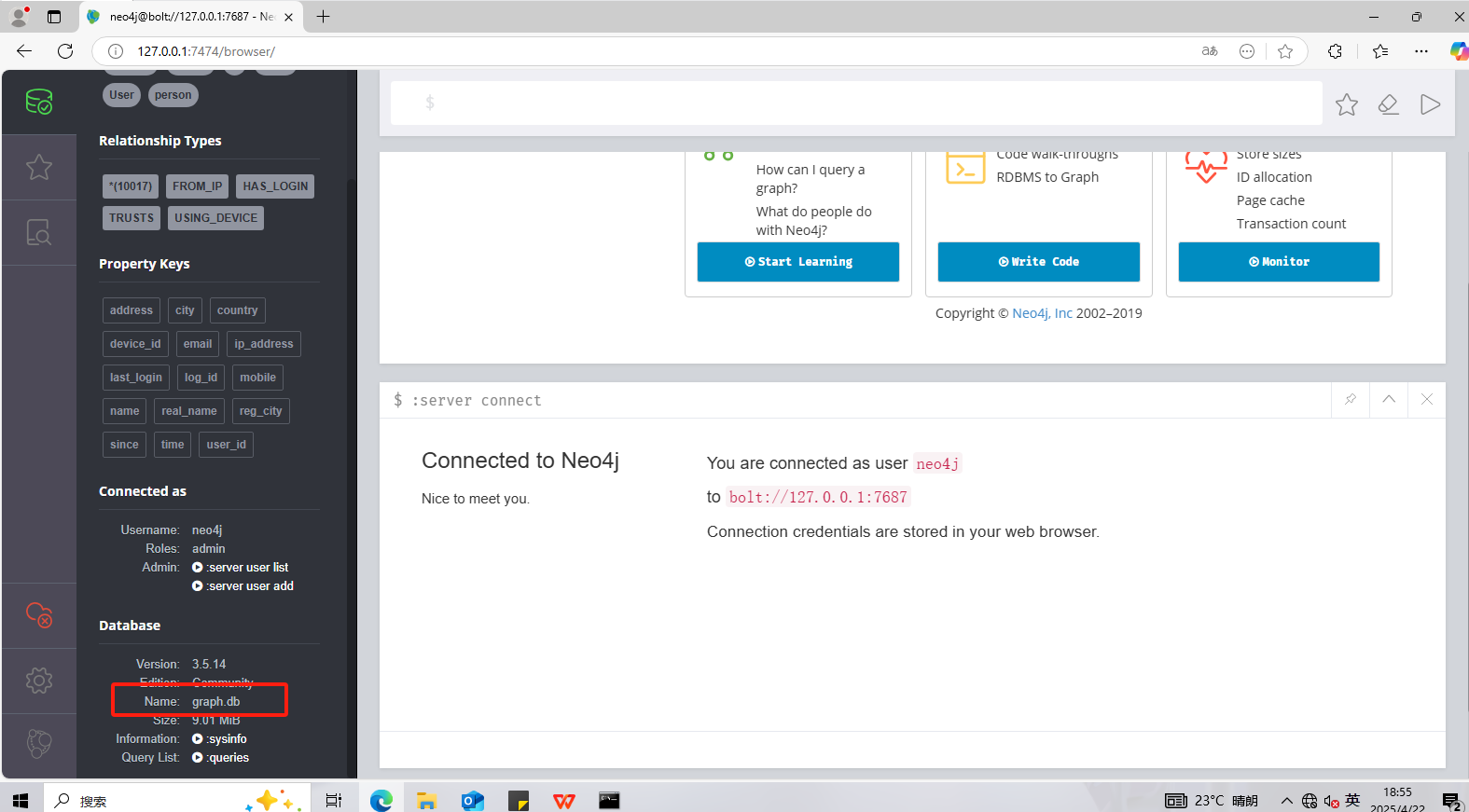Click the reg_city property key
The image size is (1469, 812).
click(x=261, y=411)
